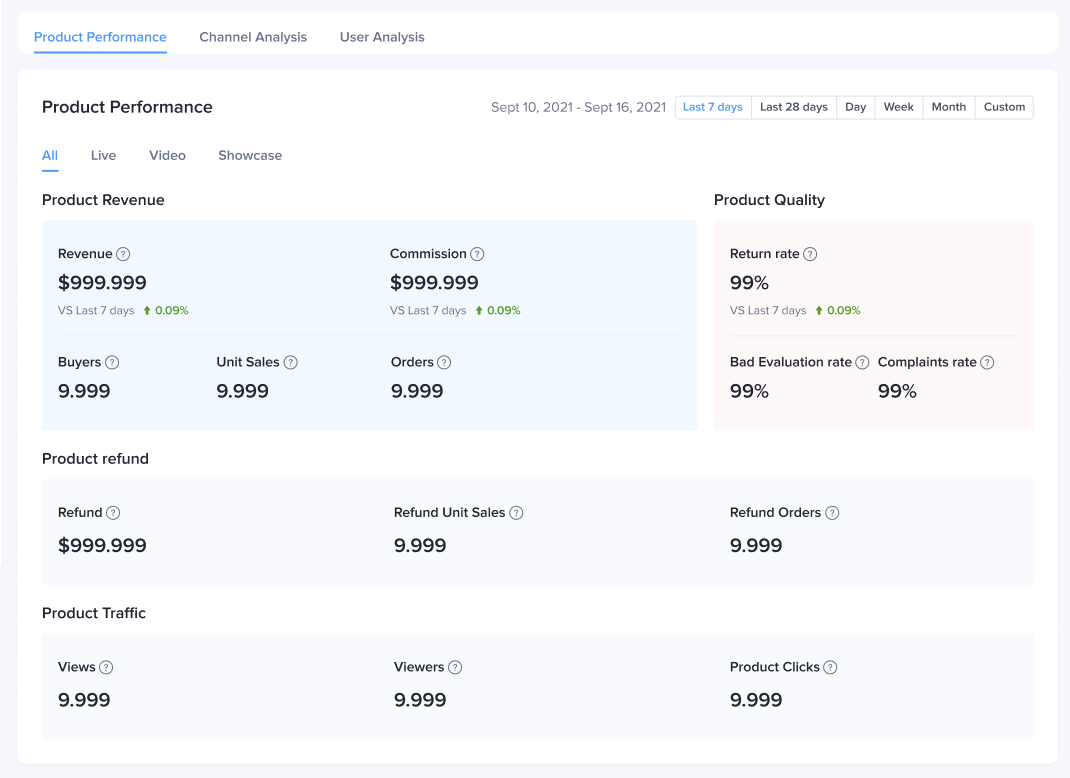Choose the Last 28 days range

point(794,107)
